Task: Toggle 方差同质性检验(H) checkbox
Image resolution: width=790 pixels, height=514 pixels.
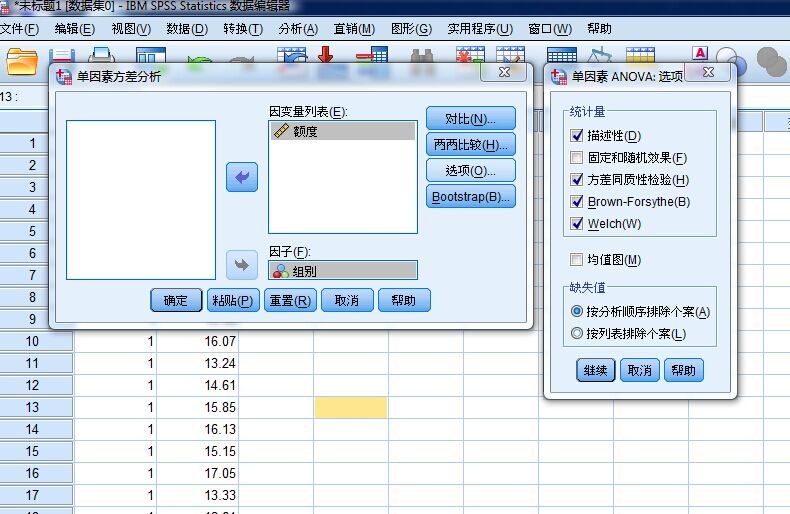Action: point(577,179)
